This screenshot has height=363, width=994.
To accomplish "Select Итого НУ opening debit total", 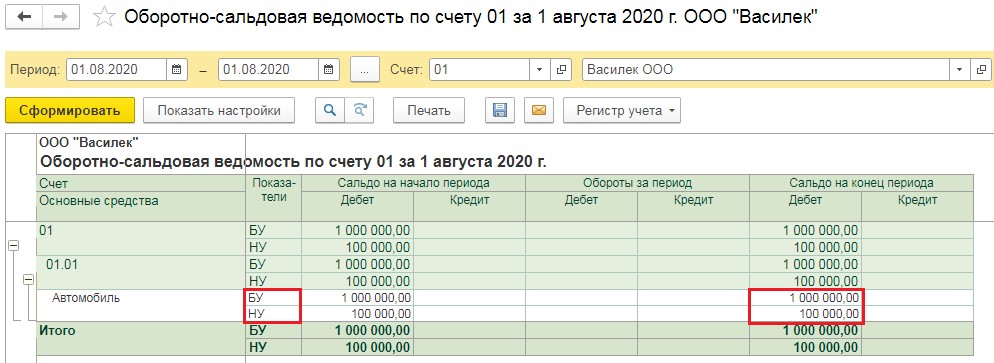I will click(x=358, y=347).
